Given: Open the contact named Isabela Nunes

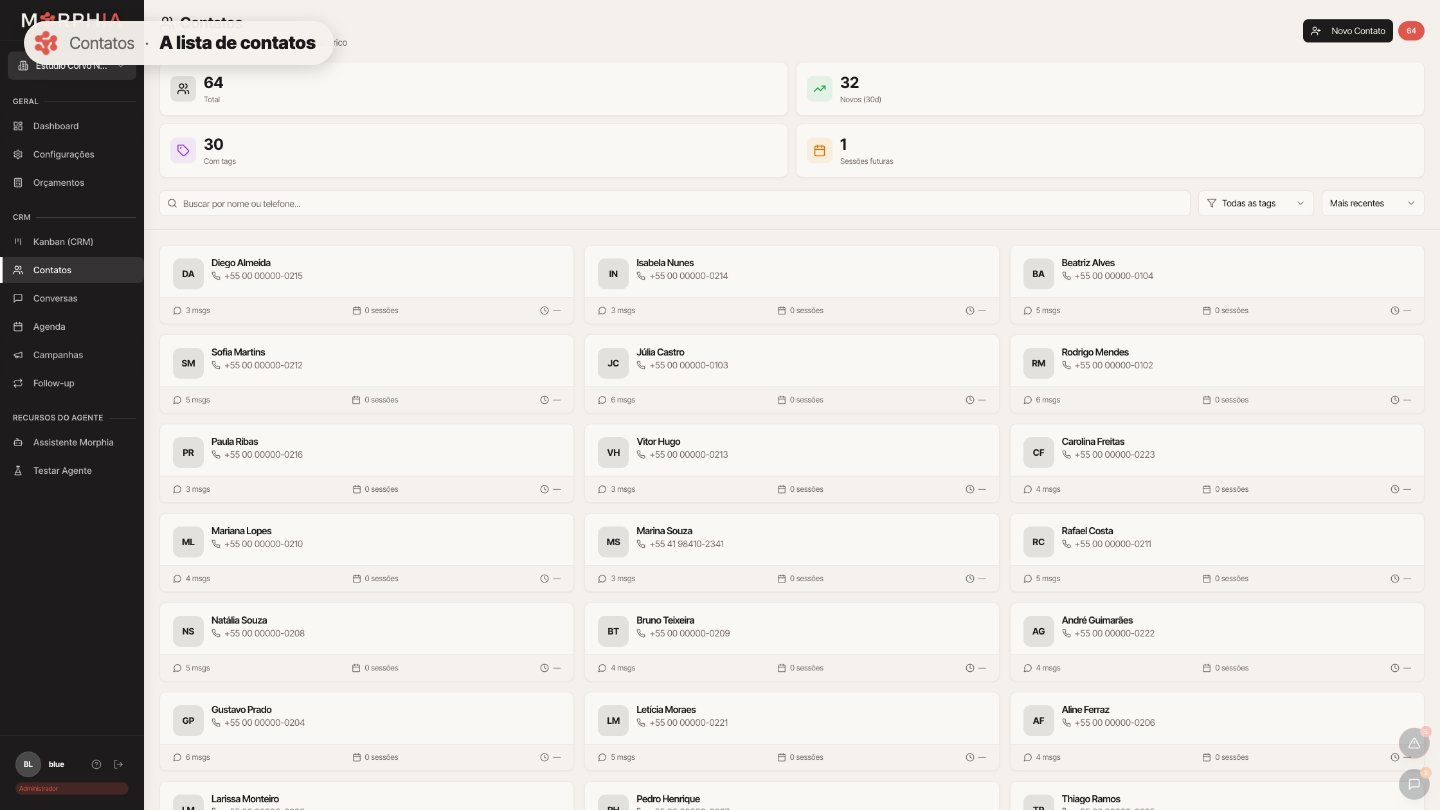Looking at the screenshot, I should click(665, 263).
